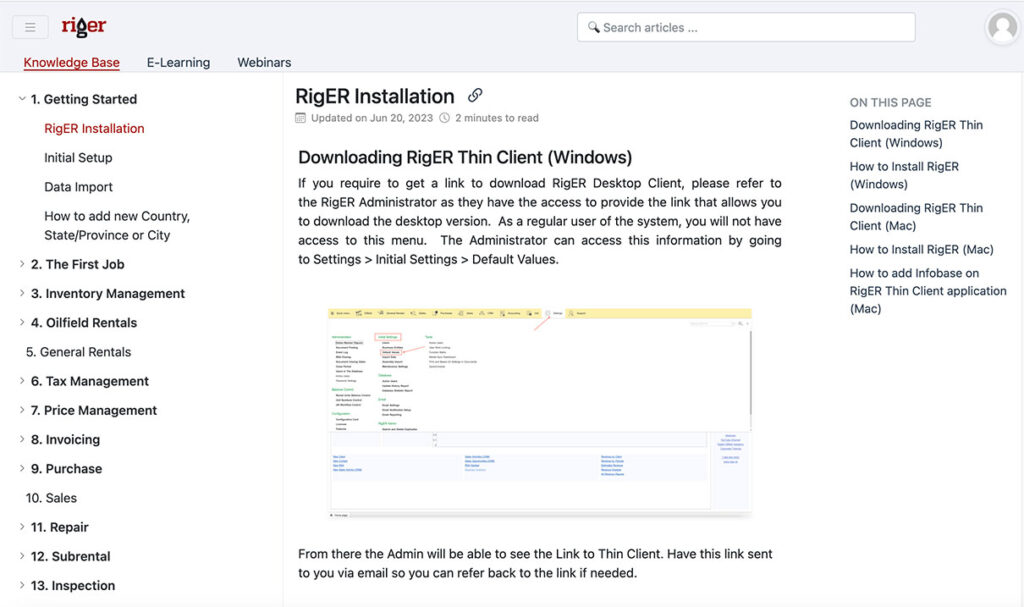1024x607 pixels.
Task: Expand the 6. Tax Management section
Action: [22, 381]
